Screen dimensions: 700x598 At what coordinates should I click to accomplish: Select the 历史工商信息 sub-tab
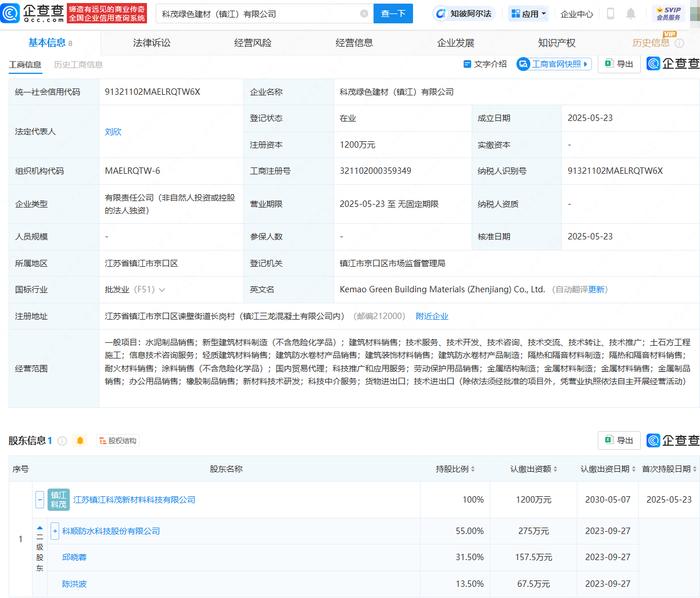tap(78, 65)
